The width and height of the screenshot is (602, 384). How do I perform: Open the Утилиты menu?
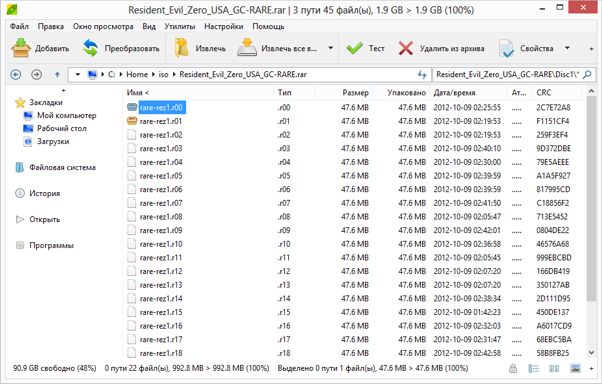pyautogui.click(x=180, y=26)
